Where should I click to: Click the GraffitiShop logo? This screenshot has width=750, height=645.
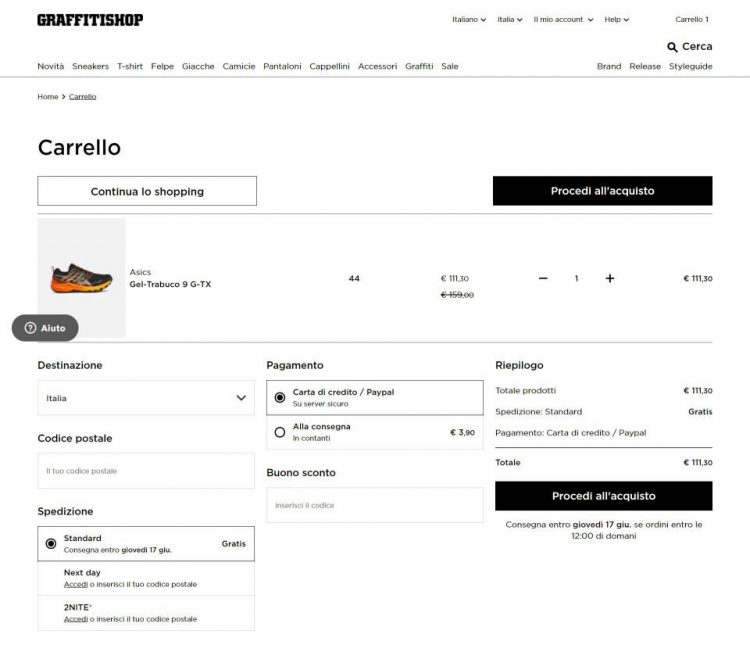[x=90, y=20]
